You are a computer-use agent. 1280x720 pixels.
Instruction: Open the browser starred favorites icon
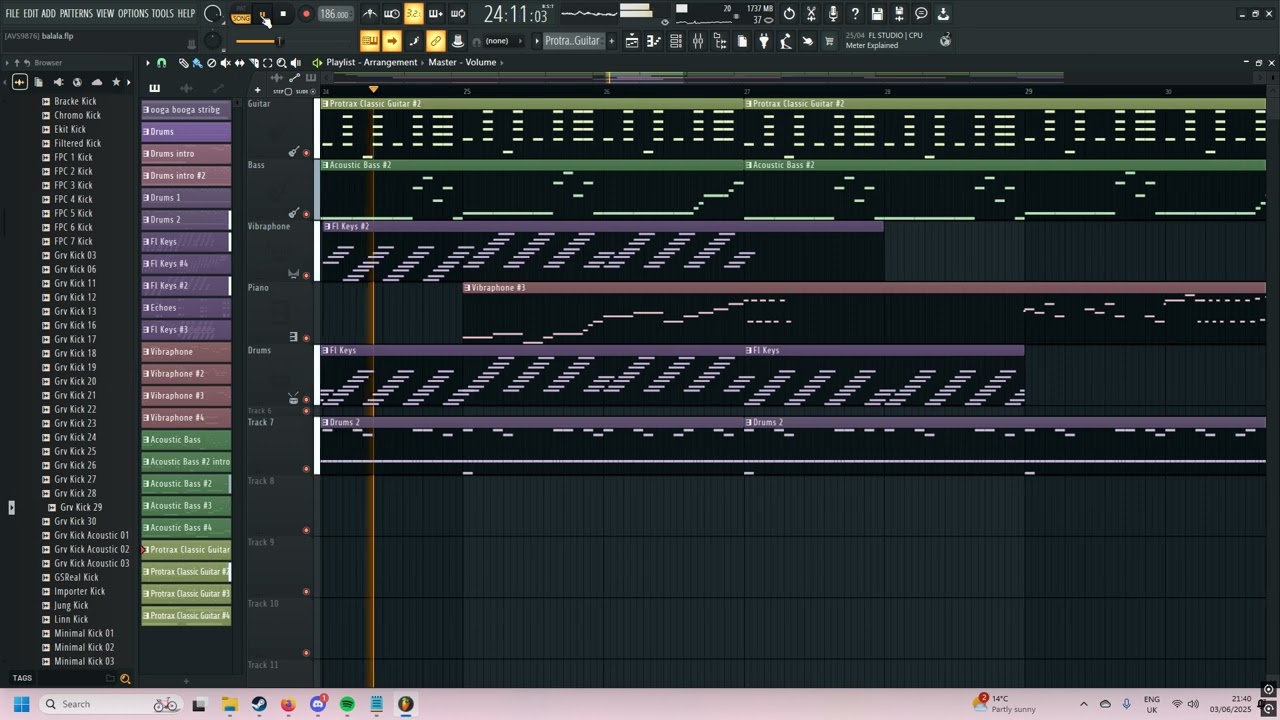click(x=116, y=82)
